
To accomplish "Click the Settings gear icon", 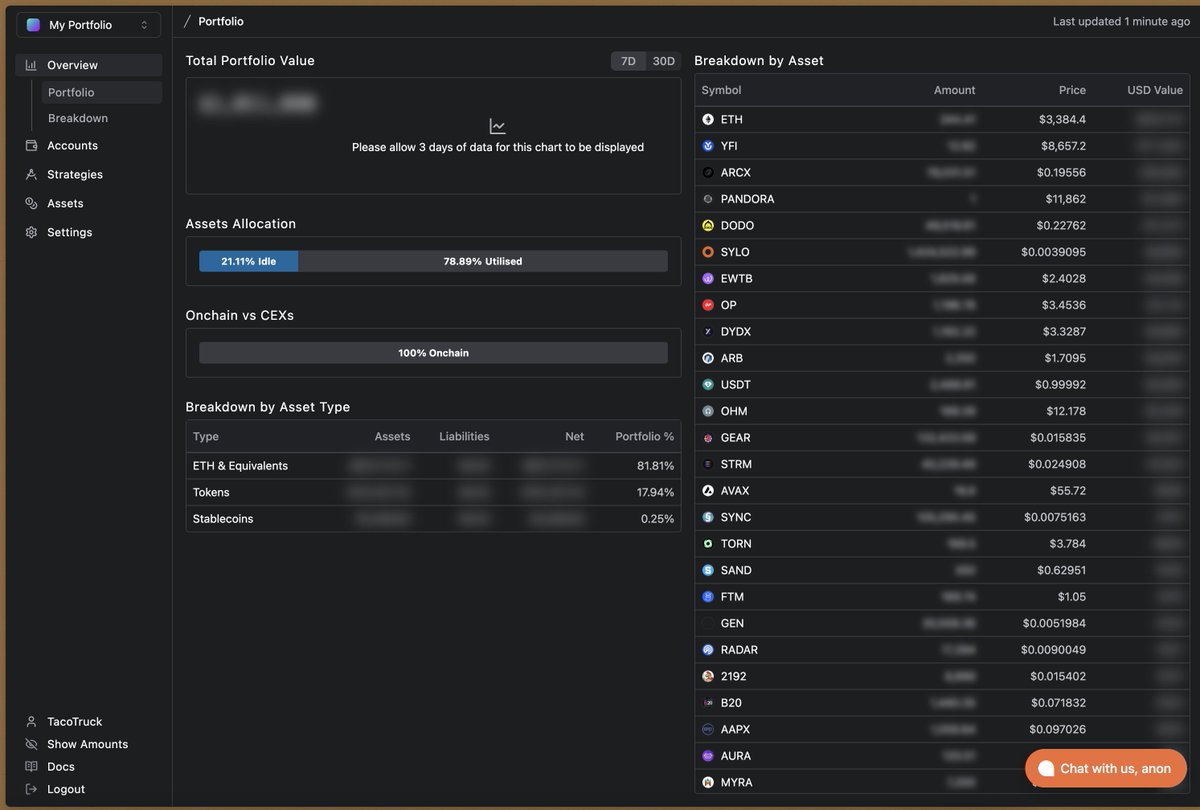I will click(31, 232).
